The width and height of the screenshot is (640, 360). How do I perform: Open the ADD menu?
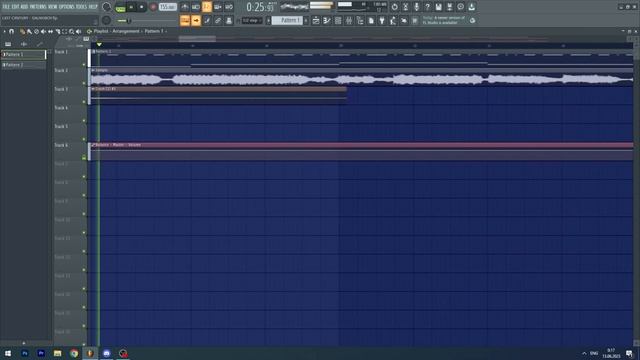click(24, 7)
